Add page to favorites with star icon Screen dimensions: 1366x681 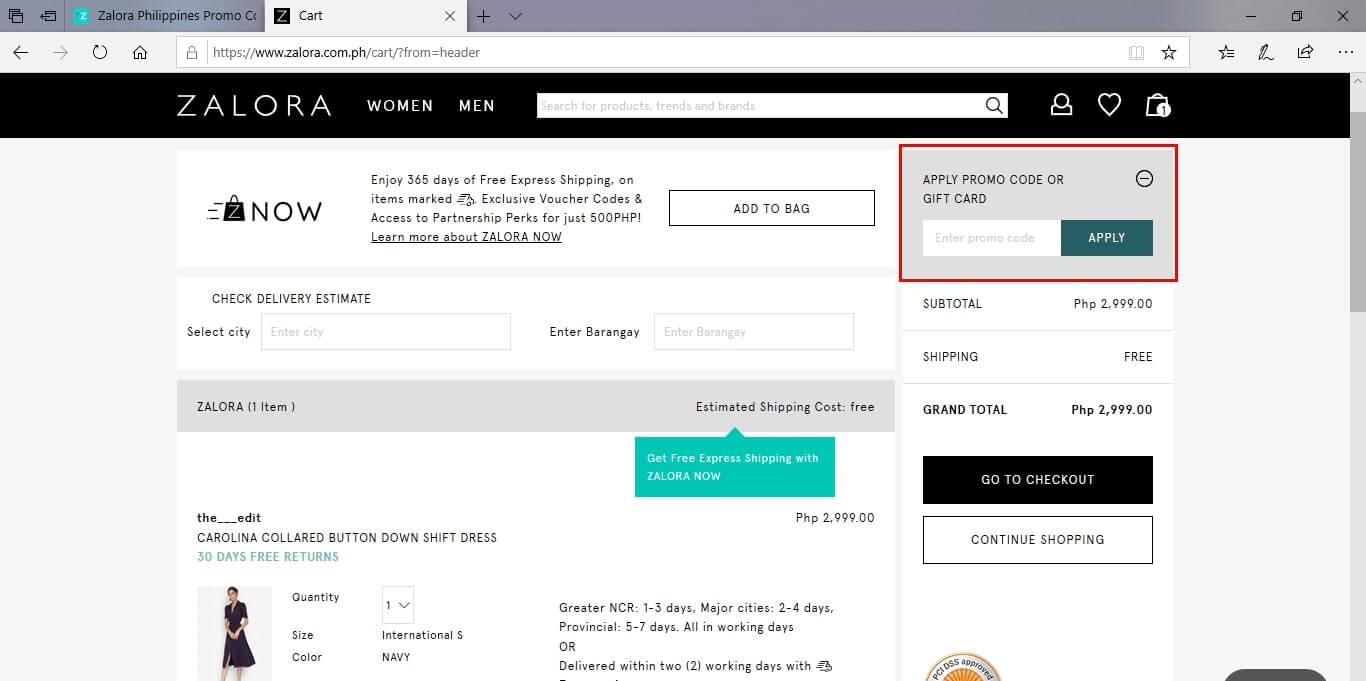(1168, 52)
